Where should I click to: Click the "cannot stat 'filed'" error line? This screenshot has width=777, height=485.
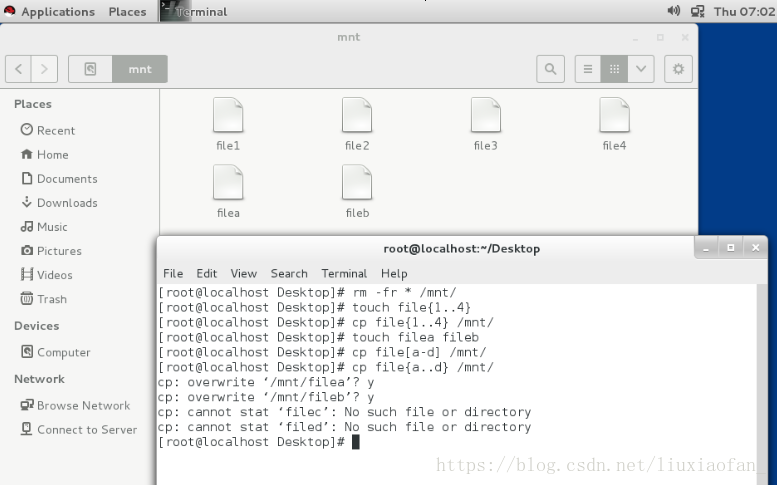pos(344,427)
